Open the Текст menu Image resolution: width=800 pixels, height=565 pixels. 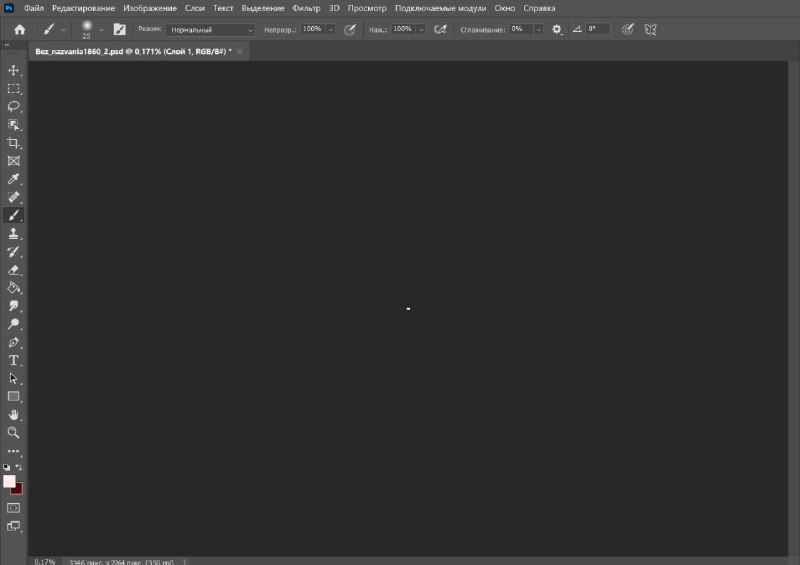[223, 8]
